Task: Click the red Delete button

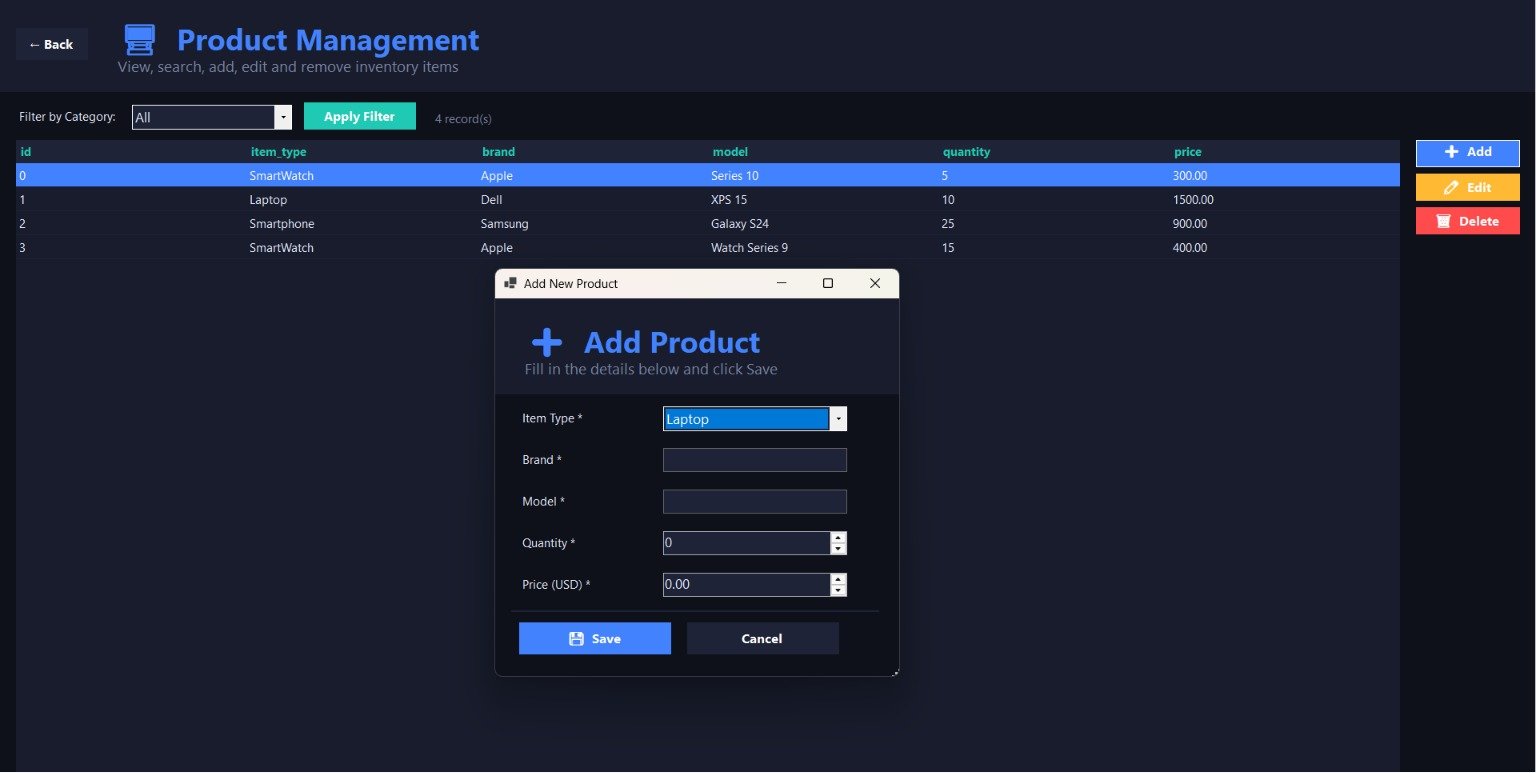Action: click(1468, 221)
